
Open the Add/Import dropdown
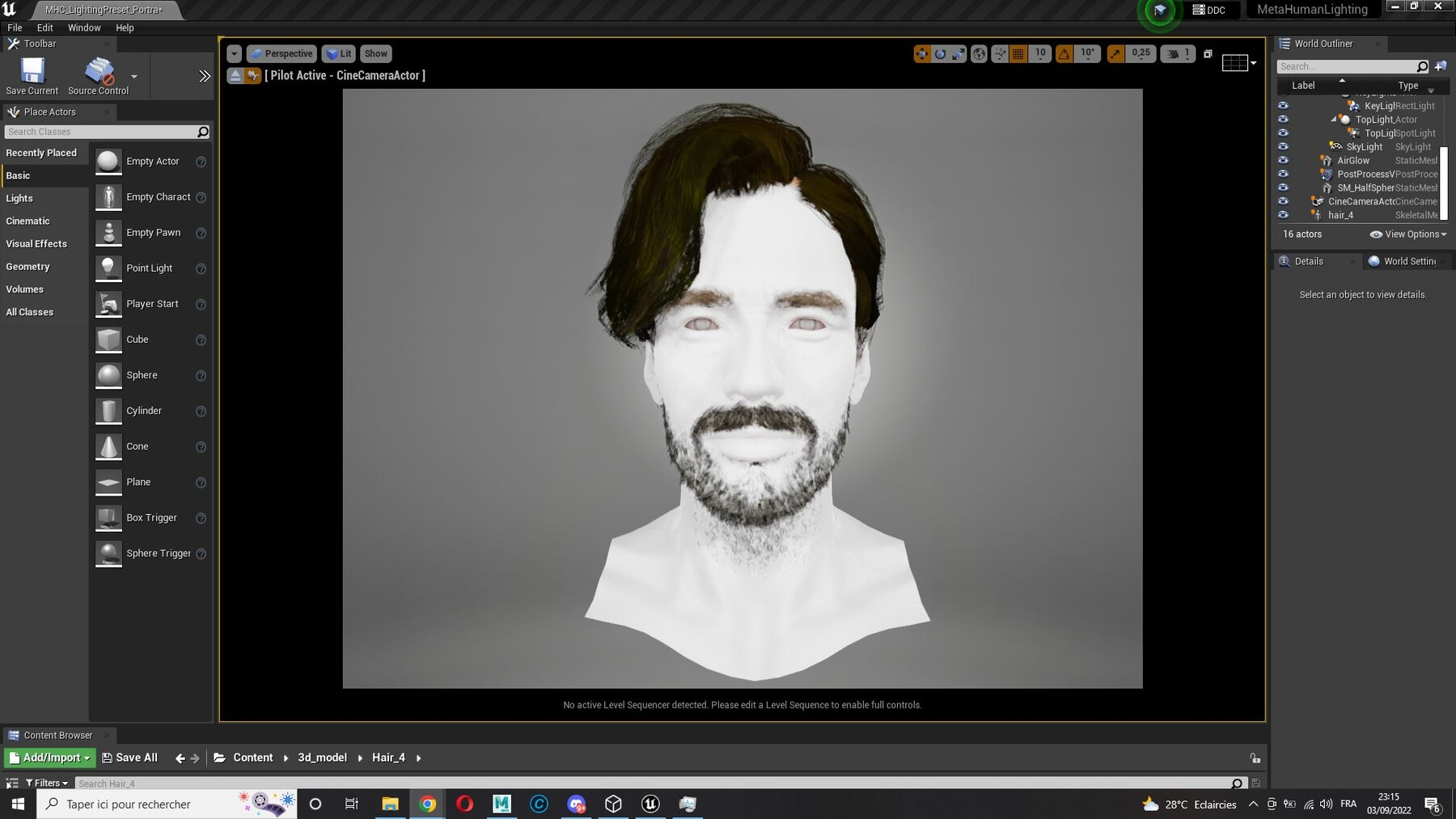coord(50,758)
